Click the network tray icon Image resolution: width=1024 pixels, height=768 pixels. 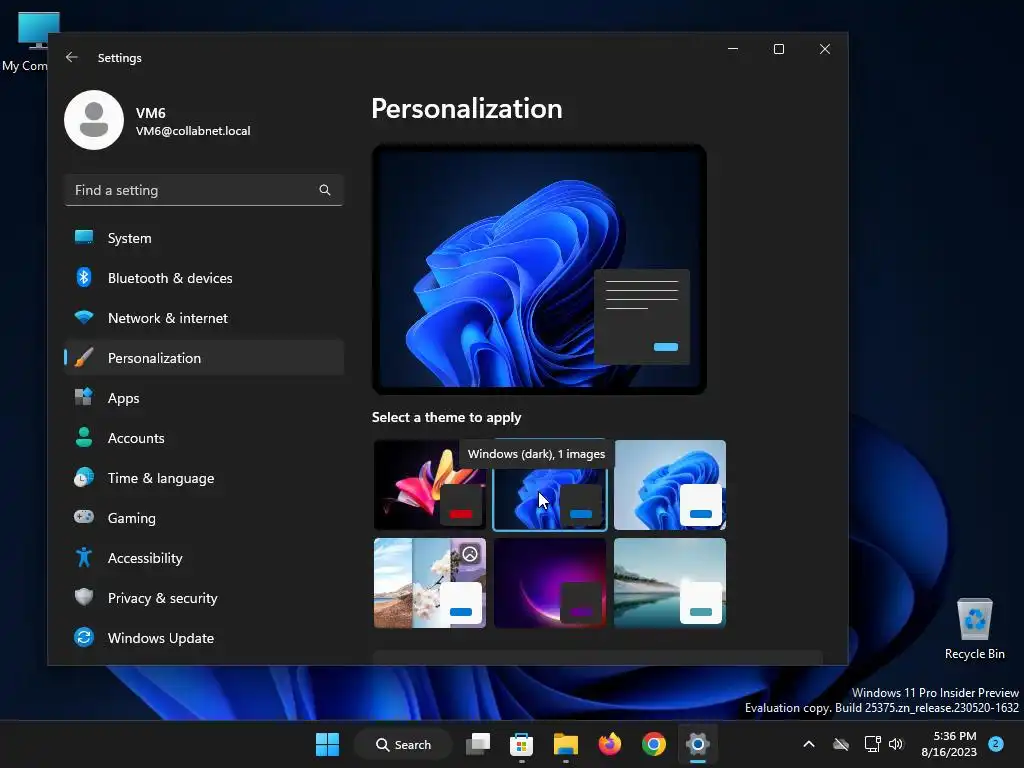(872, 744)
